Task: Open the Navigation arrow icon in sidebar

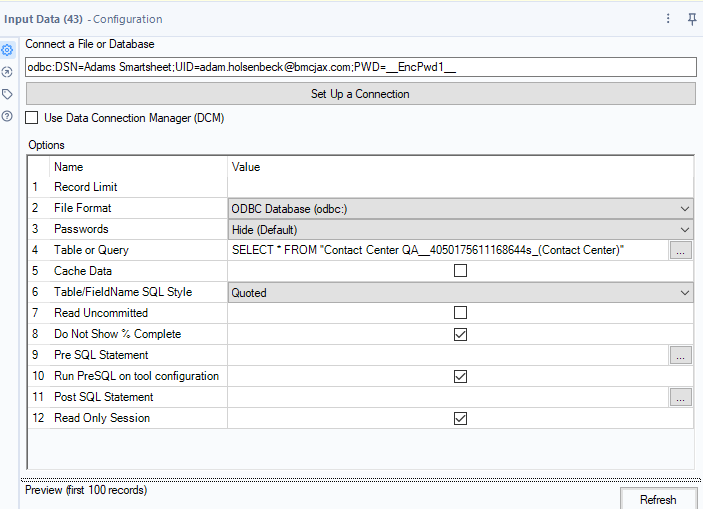Action: [7, 72]
